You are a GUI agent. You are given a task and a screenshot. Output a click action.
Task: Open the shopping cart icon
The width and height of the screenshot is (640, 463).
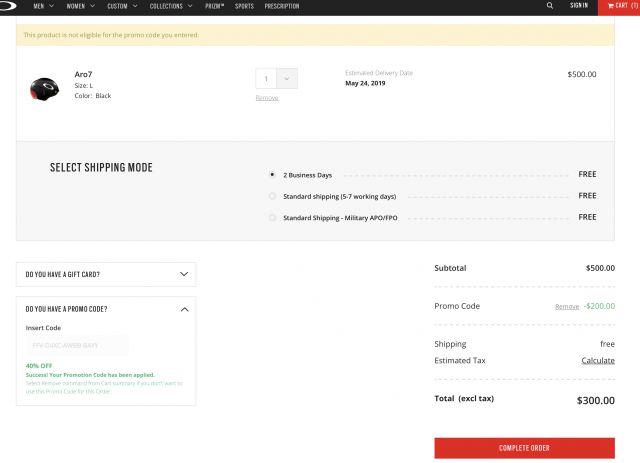611,6
